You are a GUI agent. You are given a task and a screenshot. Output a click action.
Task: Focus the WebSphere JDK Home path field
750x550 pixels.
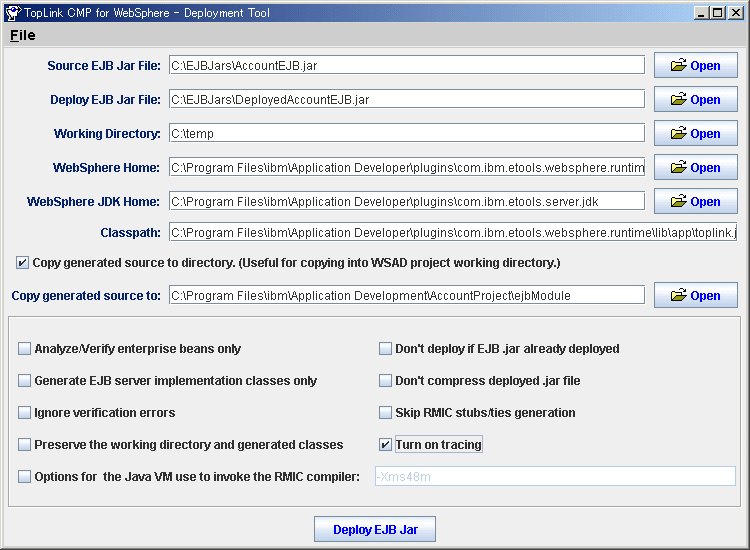coord(407,201)
